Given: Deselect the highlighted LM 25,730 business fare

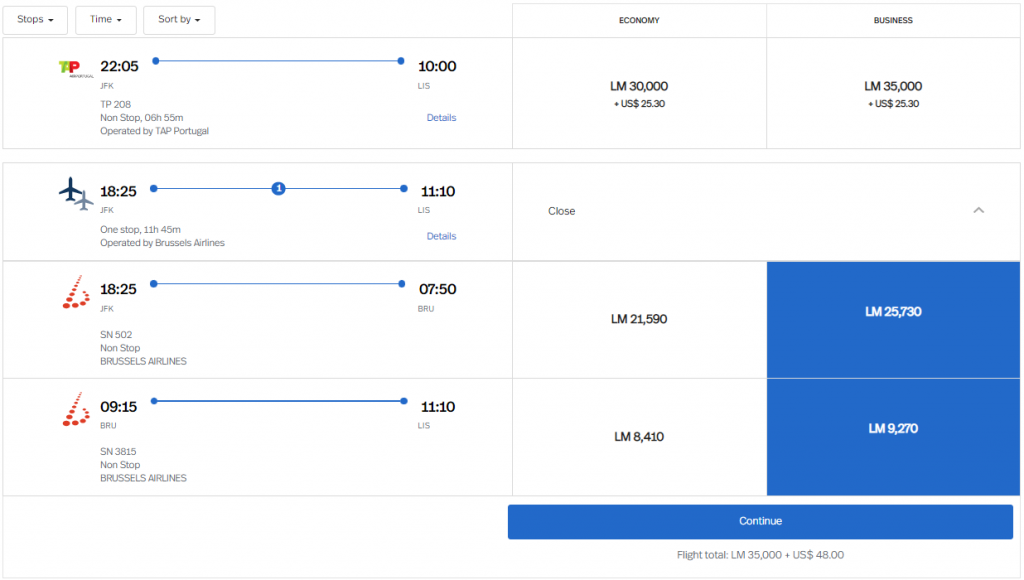Looking at the screenshot, I should pyautogui.click(x=893, y=311).
